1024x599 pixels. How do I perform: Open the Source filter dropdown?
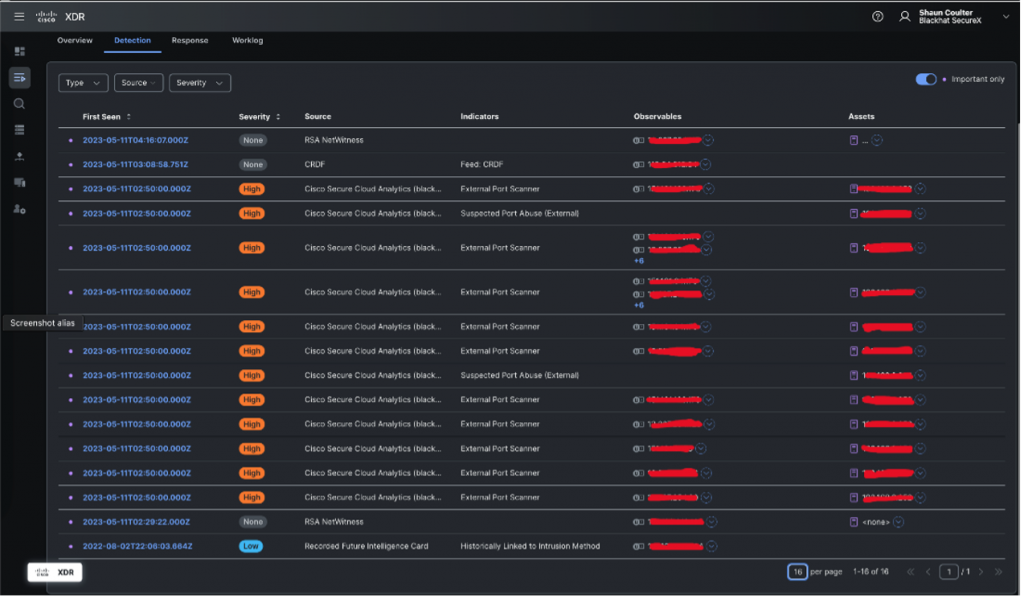[138, 83]
